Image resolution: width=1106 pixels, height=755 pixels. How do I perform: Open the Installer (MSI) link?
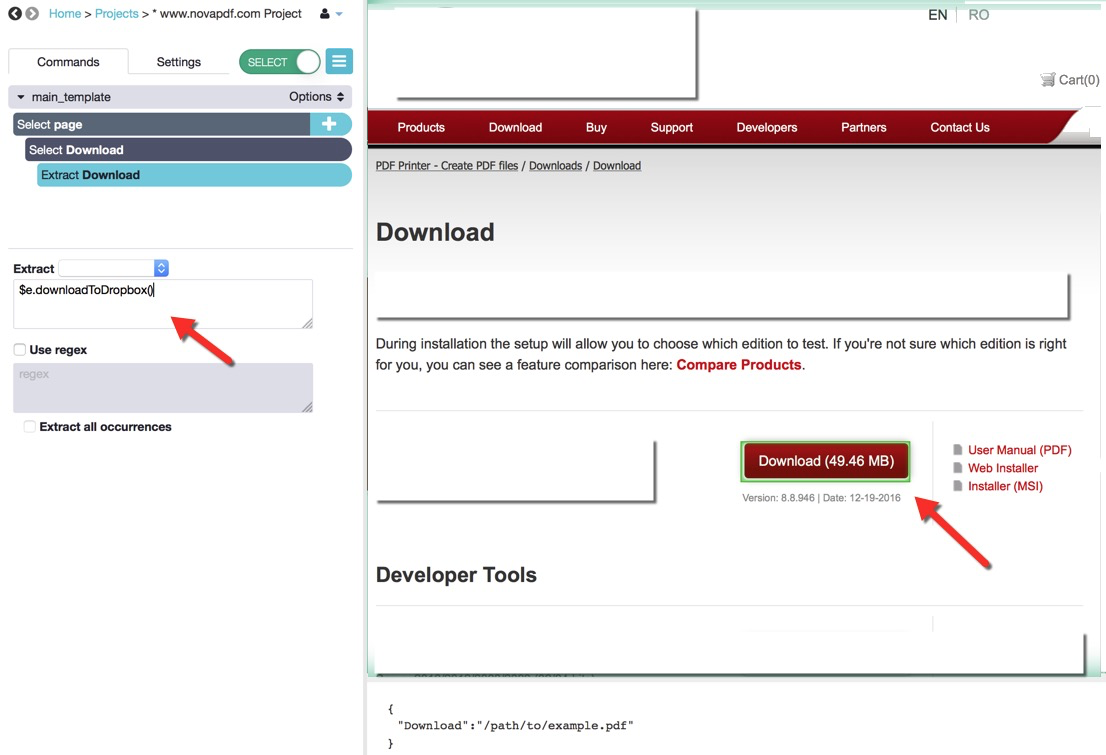[1005, 485]
